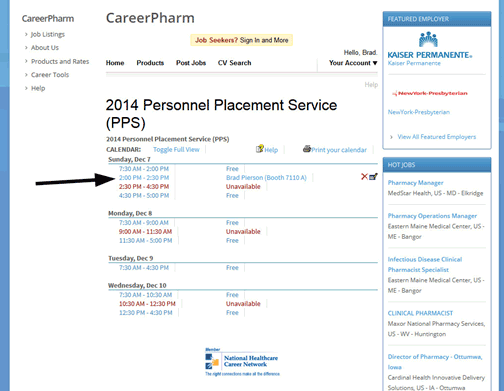Screen dimensions: 504x391
Task: View All Featured Employers link
Action: [x=437, y=137]
